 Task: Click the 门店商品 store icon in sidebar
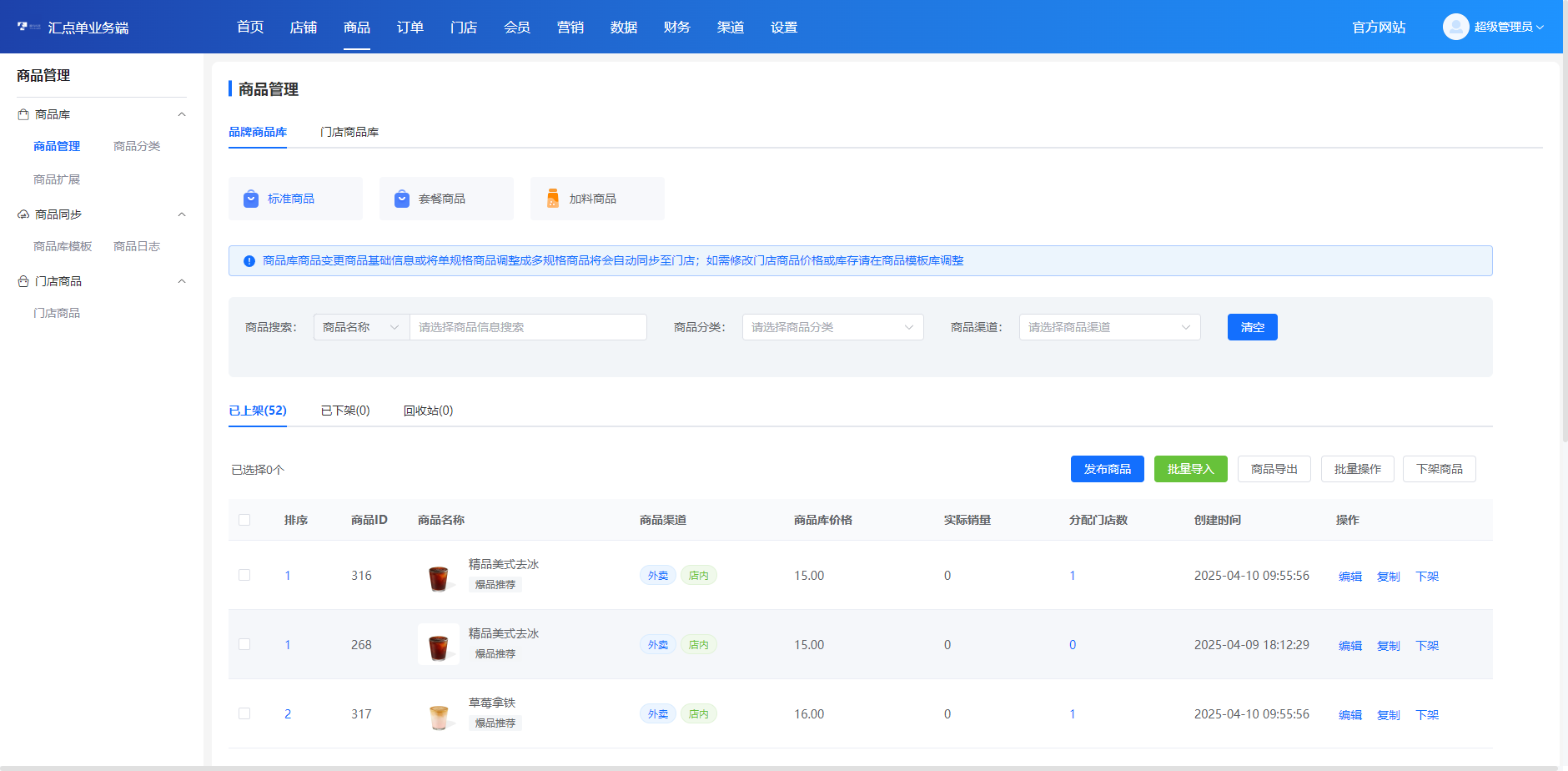coord(23,281)
